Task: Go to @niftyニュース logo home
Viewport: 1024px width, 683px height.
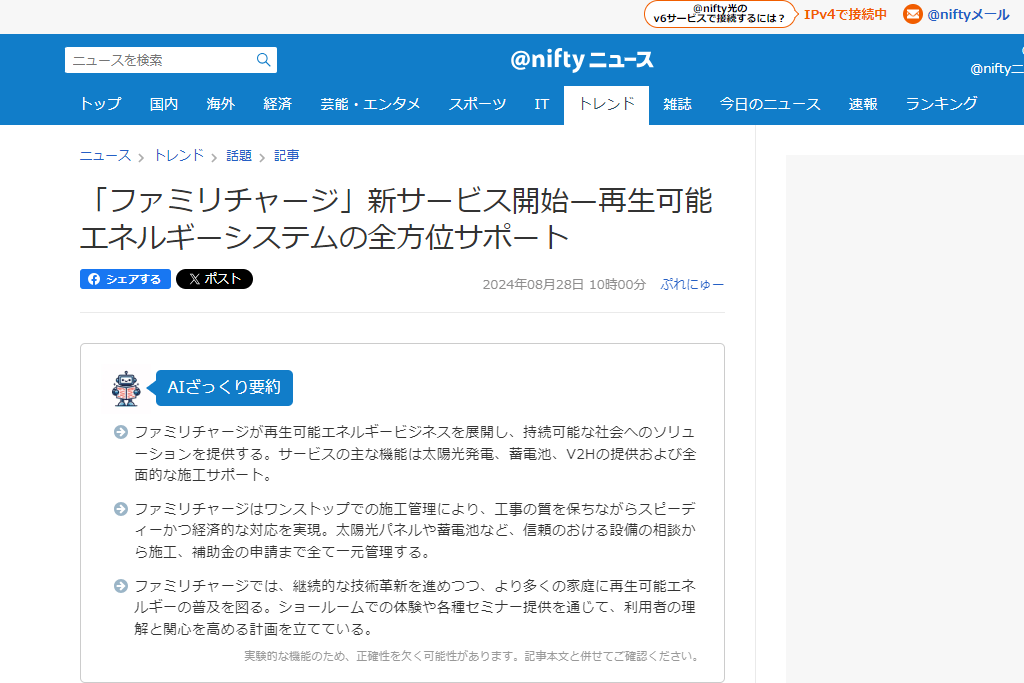Action: [581, 60]
